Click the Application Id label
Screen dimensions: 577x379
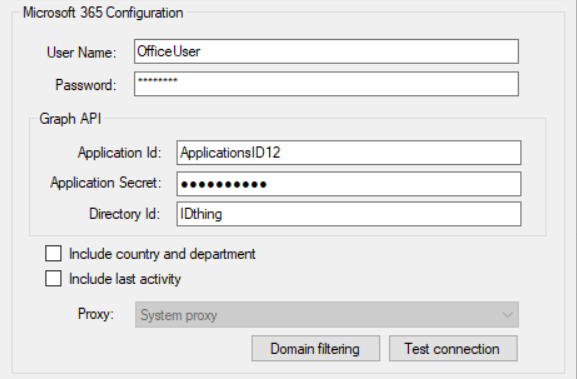[x=120, y=153]
